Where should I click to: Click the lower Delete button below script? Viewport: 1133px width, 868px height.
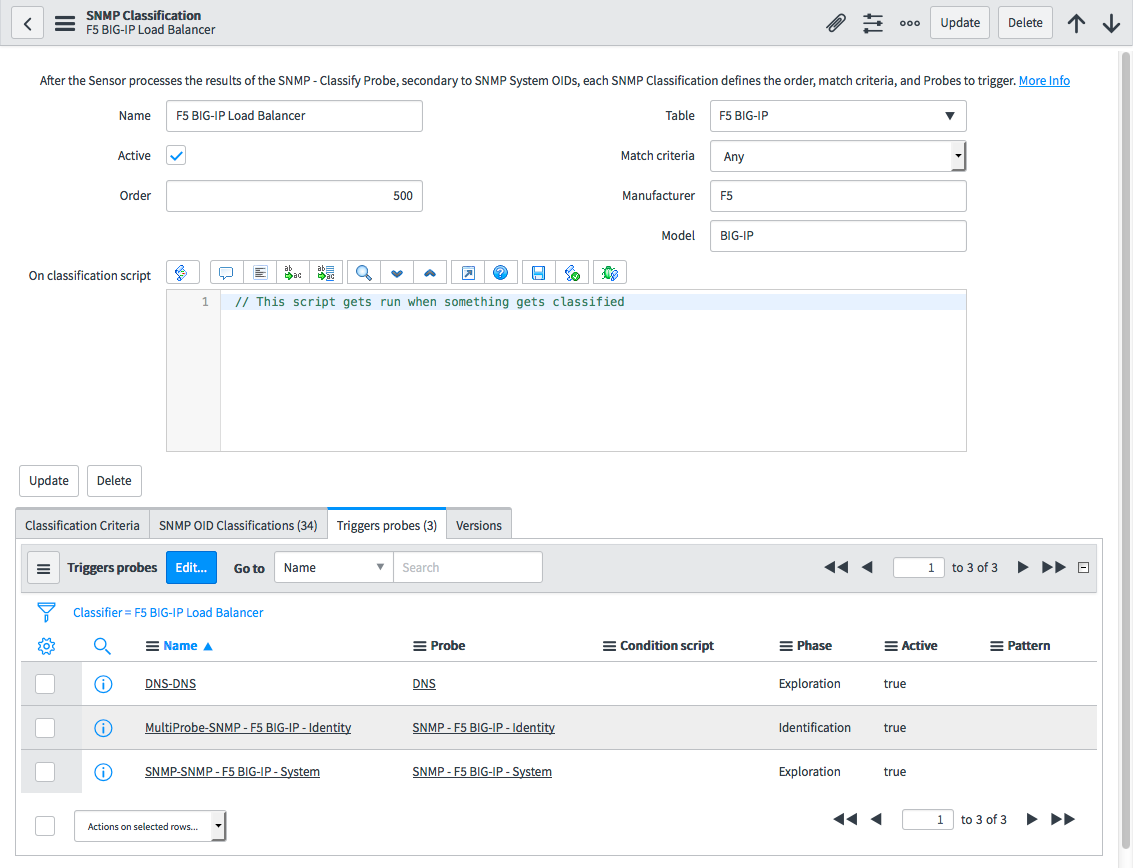[x=114, y=481]
